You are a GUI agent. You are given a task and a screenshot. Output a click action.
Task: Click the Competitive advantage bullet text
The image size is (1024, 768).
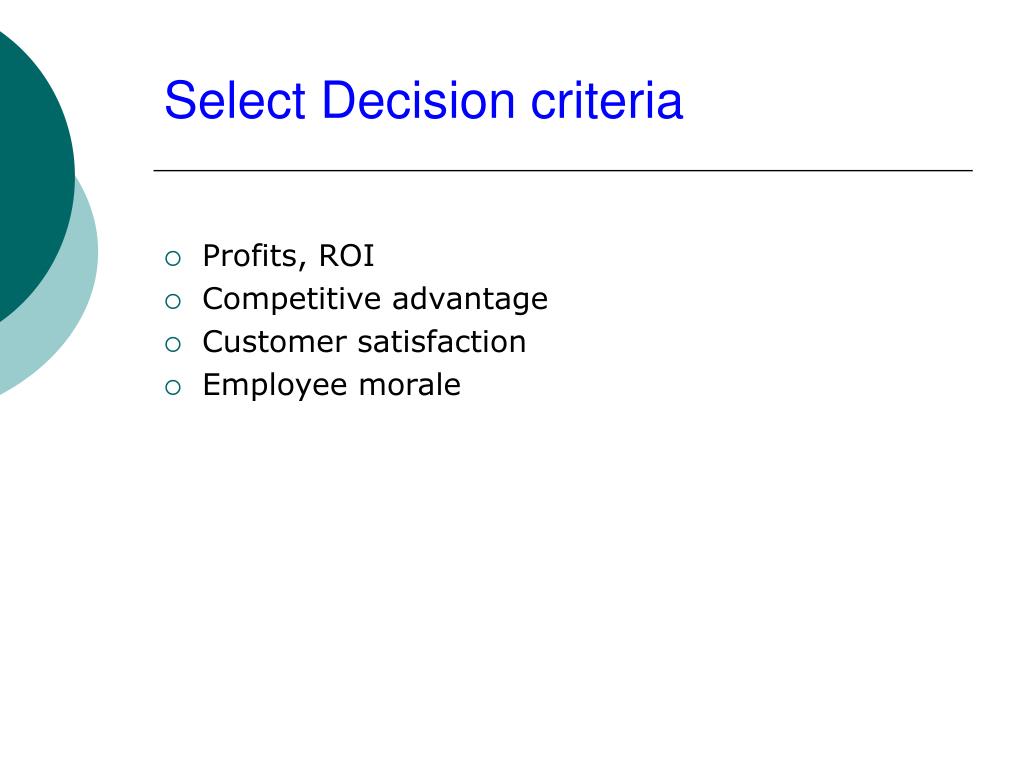(x=375, y=299)
